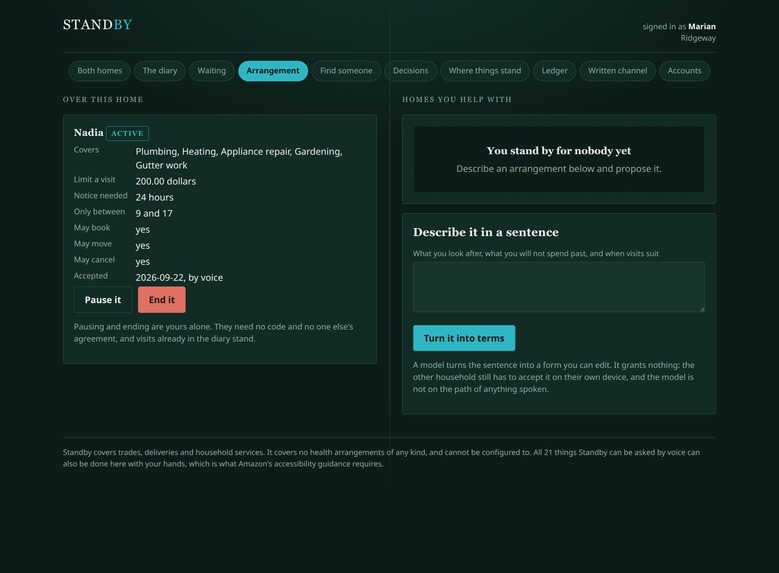Click the red End it button
779x573 pixels.
point(162,300)
